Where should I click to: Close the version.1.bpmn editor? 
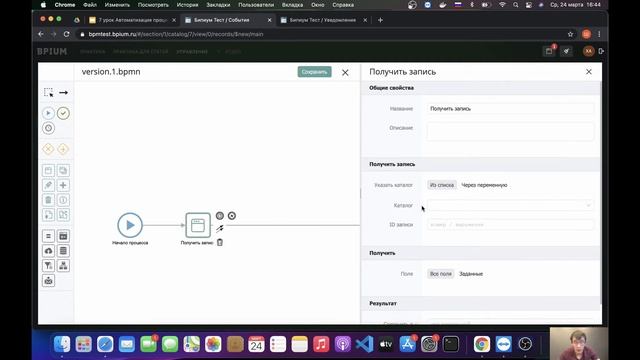[x=345, y=73]
